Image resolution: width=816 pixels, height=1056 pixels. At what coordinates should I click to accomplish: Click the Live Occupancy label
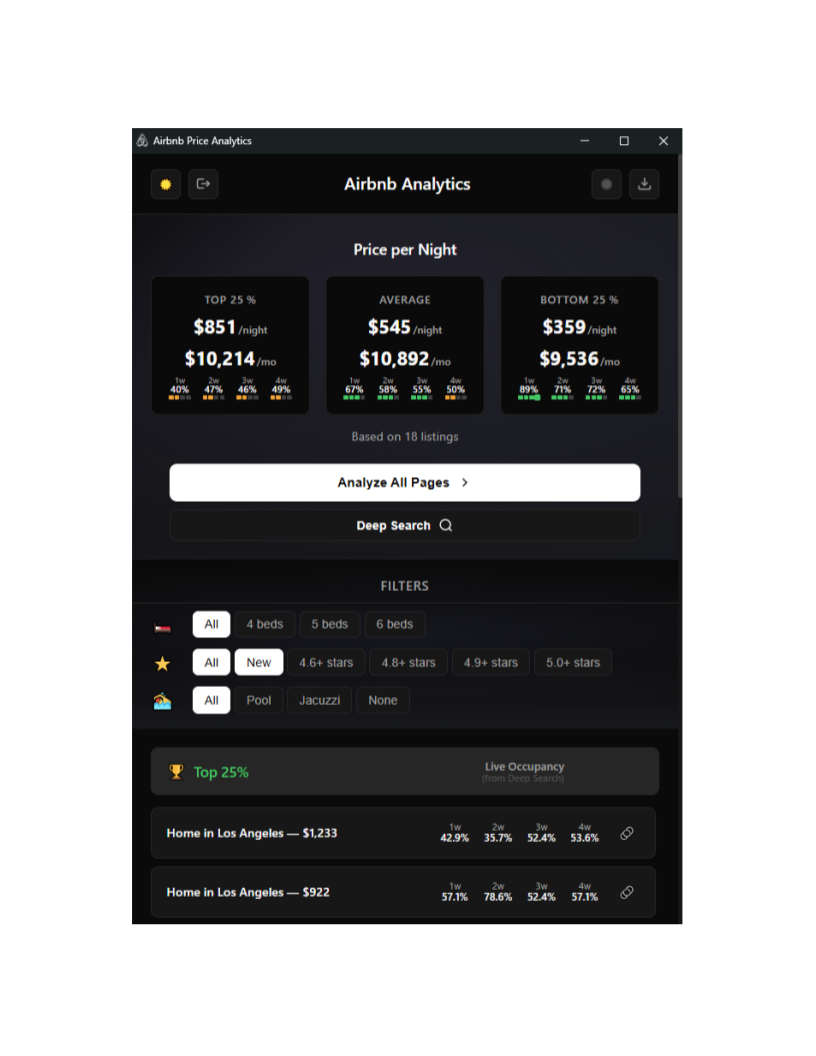[524, 766]
